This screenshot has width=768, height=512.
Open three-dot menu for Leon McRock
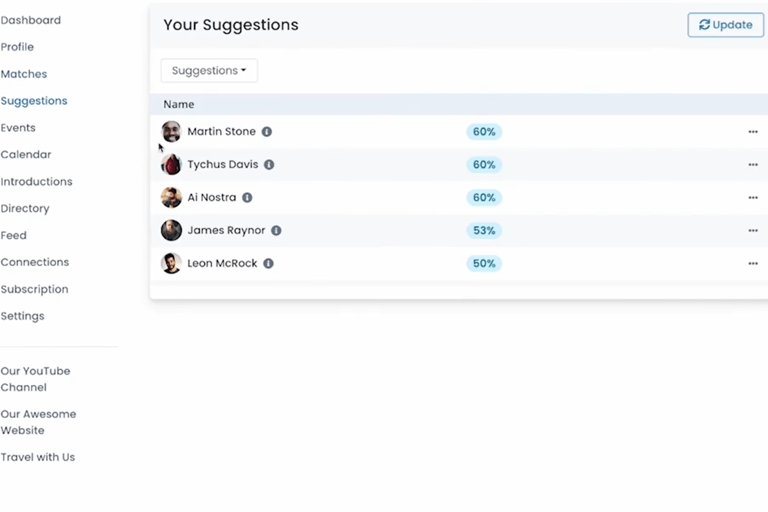pos(753,264)
